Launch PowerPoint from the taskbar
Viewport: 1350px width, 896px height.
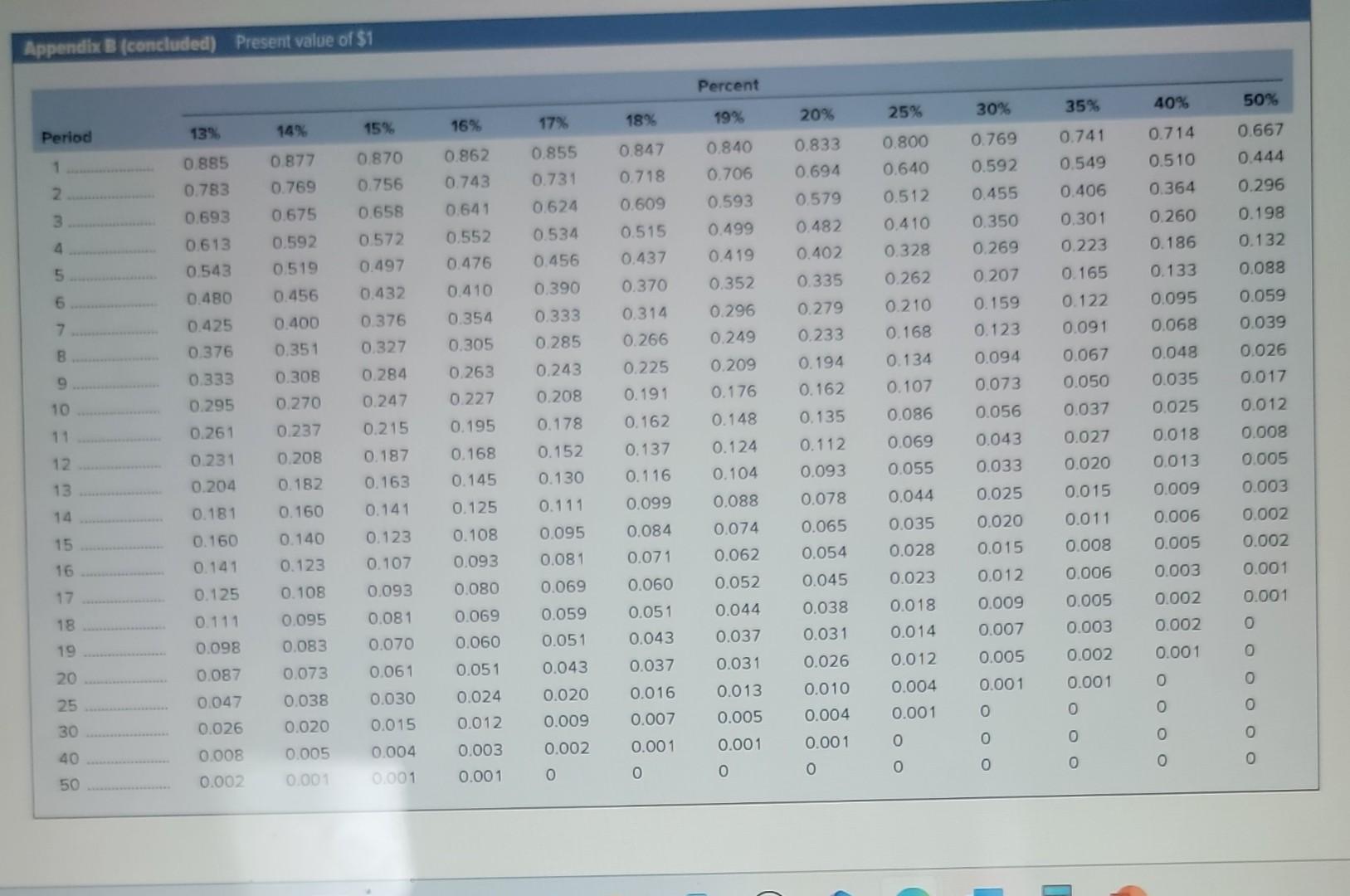pyautogui.click(x=1125, y=889)
